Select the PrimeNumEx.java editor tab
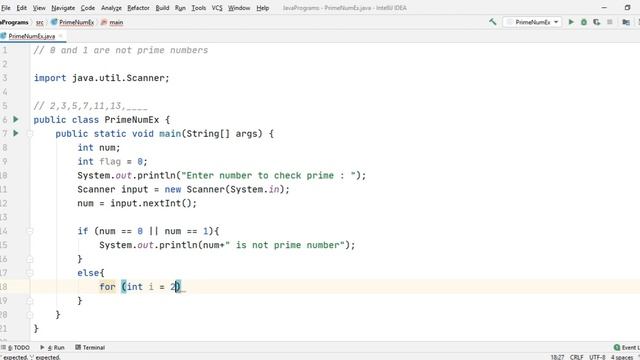Viewport: 640px width, 360px height. [31, 36]
